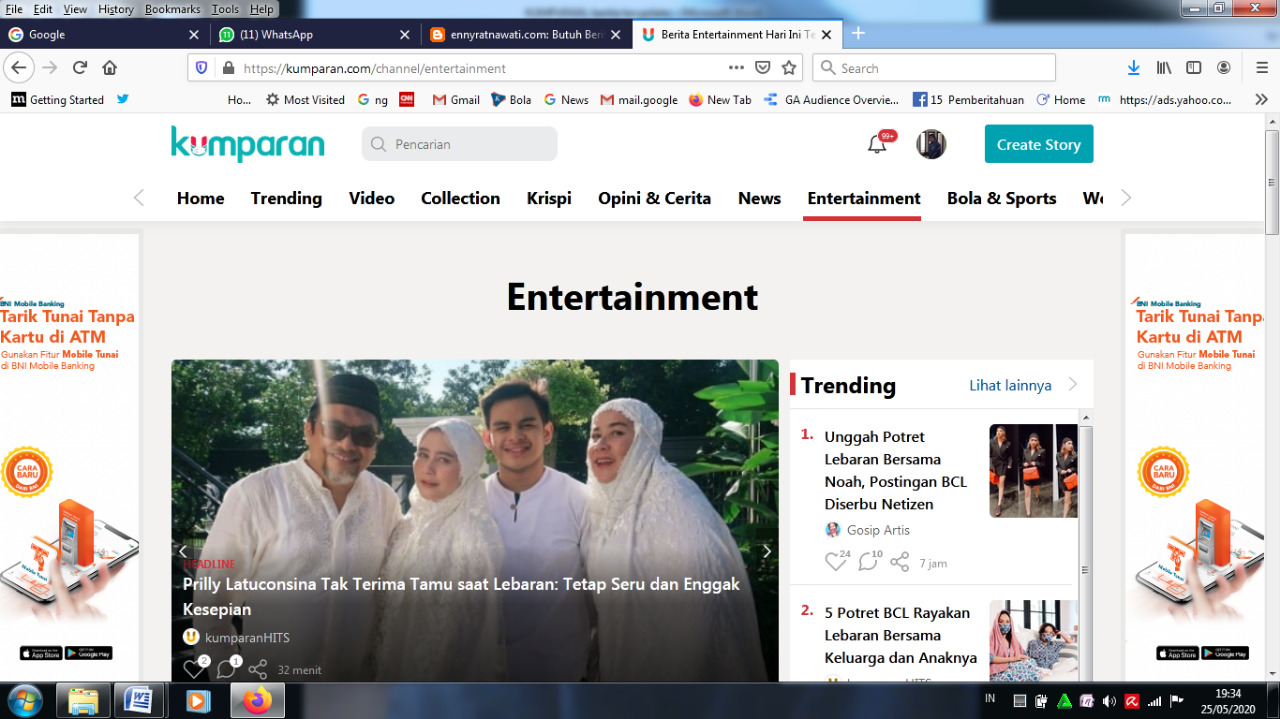Screen dimensions: 1280x719
Task: Click the right chevron on the channel navigation
Action: pos(1126,197)
